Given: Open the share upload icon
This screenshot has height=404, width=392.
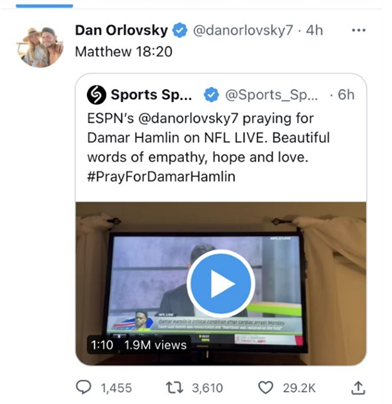Looking at the screenshot, I should [x=358, y=388].
